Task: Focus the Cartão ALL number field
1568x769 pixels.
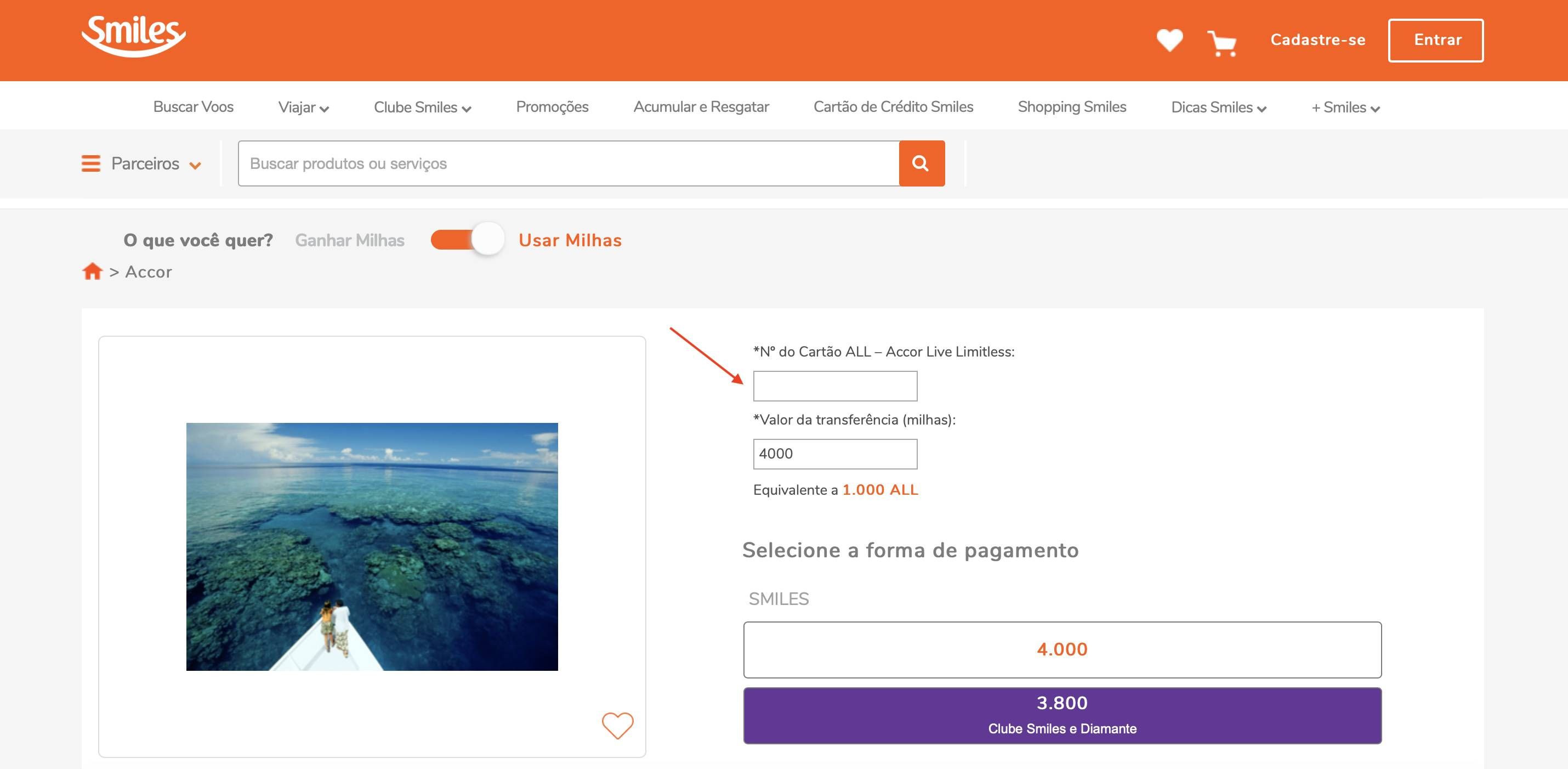Action: pyautogui.click(x=835, y=386)
